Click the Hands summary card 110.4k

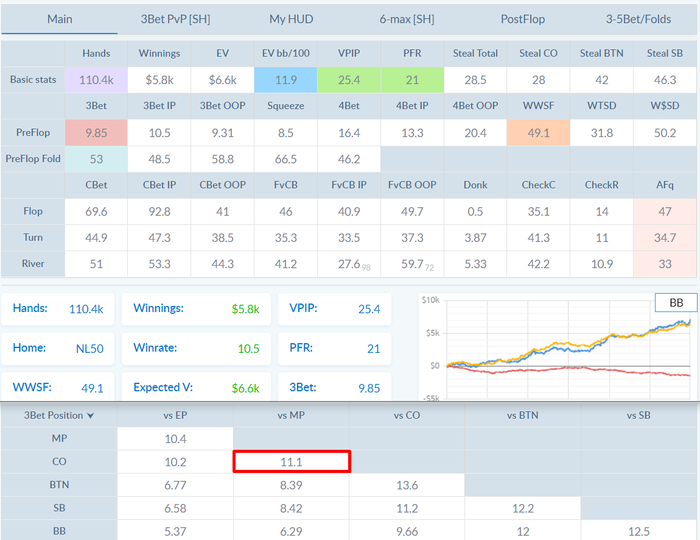58,309
